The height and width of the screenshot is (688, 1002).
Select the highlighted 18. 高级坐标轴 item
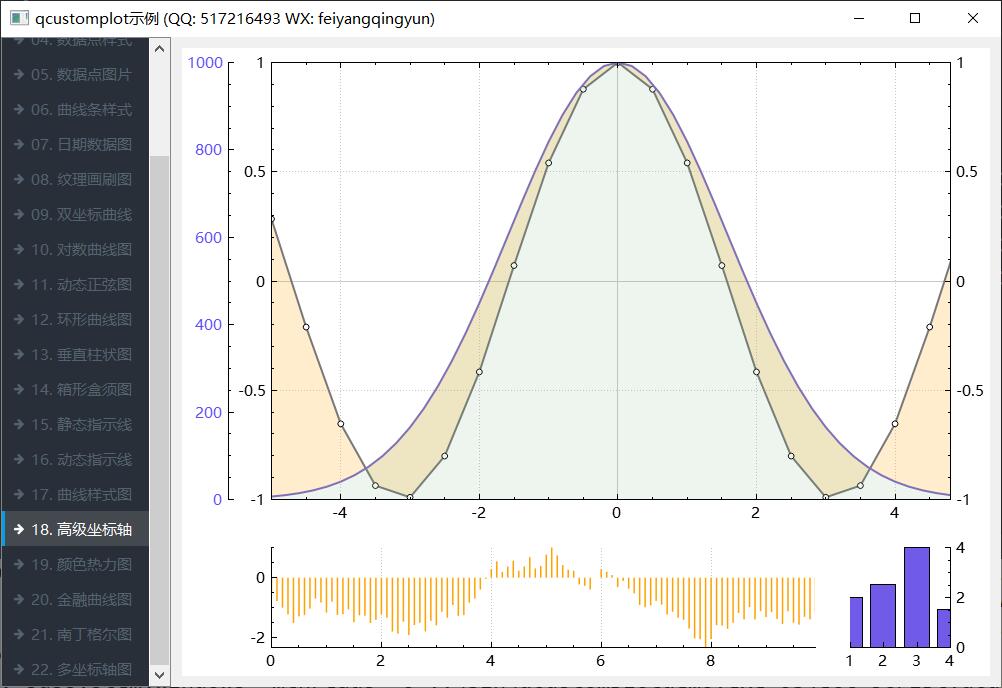pos(80,530)
